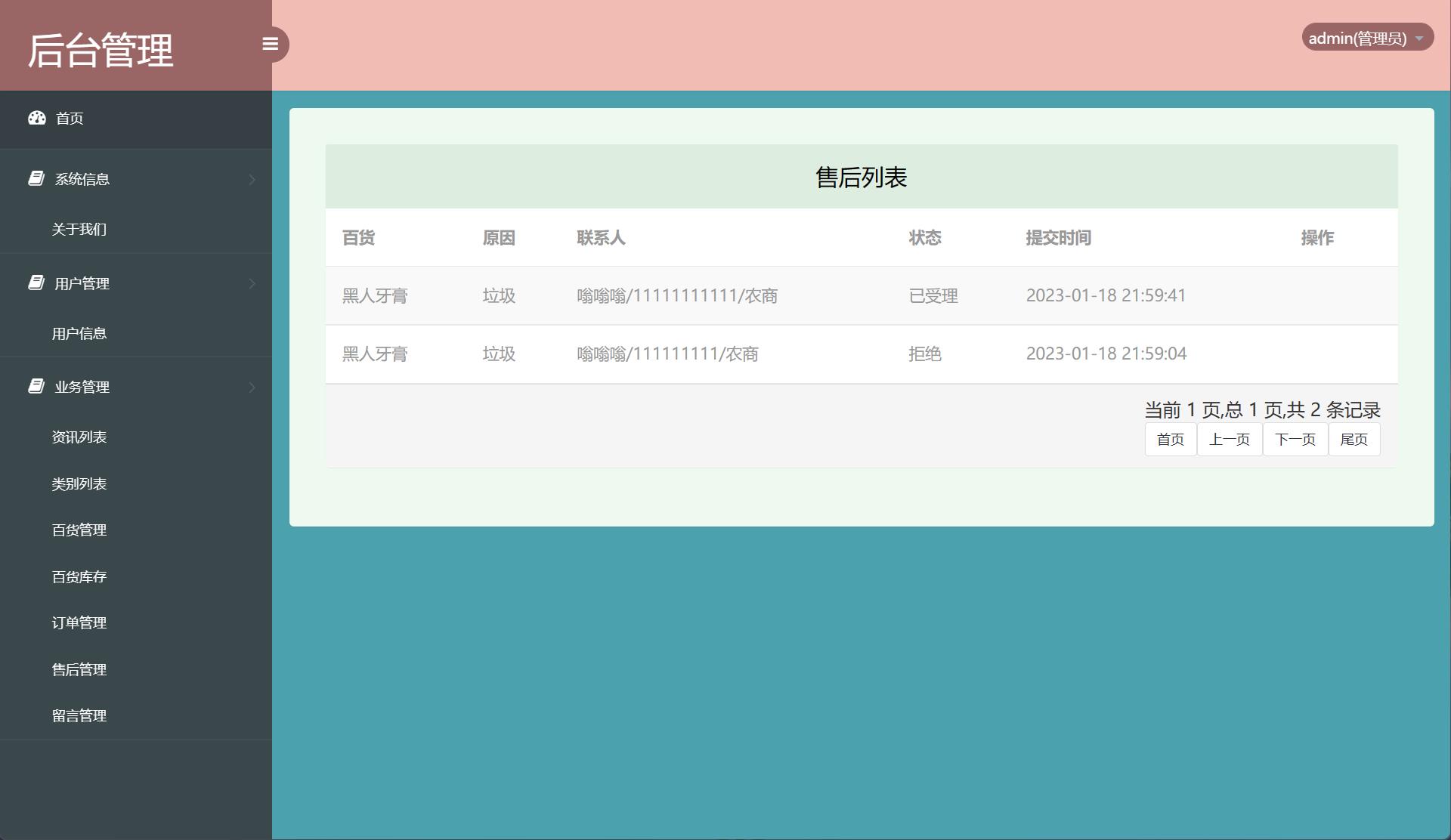Image resolution: width=1451 pixels, height=840 pixels.
Task: Toggle the sidebar hamburger menu icon
Action: tap(271, 44)
